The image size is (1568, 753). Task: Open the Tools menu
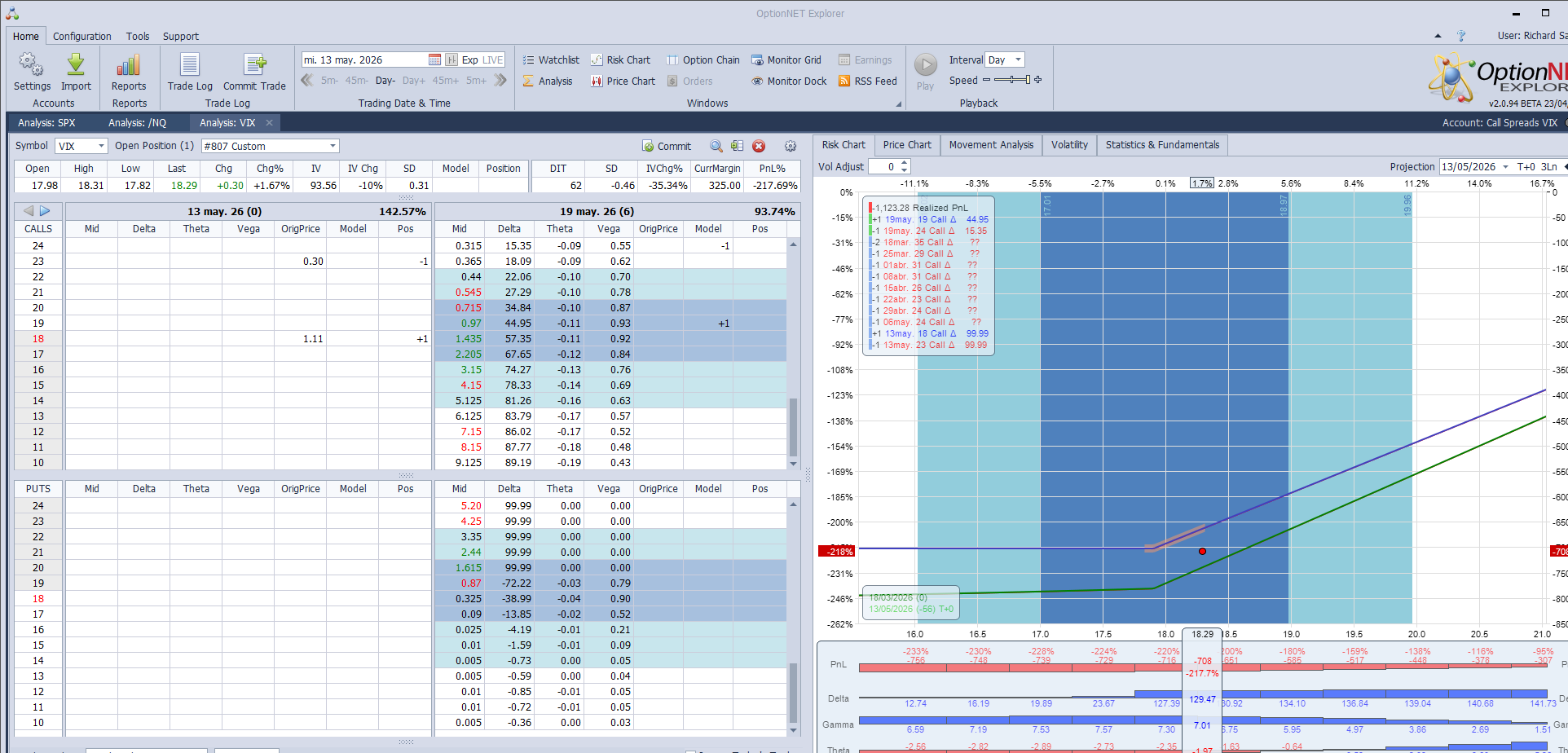(x=138, y=36)
